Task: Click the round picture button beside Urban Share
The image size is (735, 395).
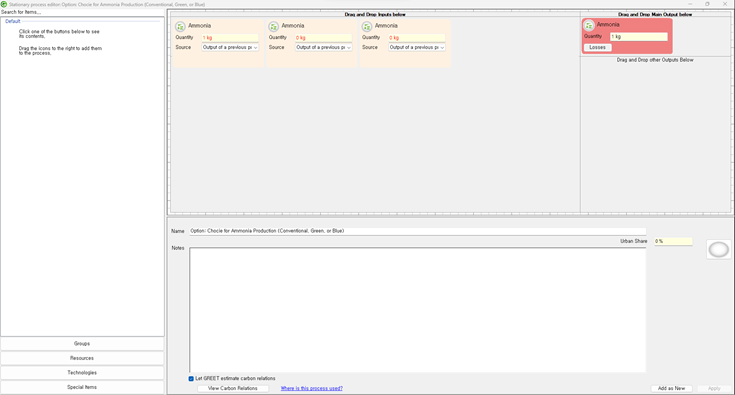Action: pyautogui.click(x=718, y=250)
